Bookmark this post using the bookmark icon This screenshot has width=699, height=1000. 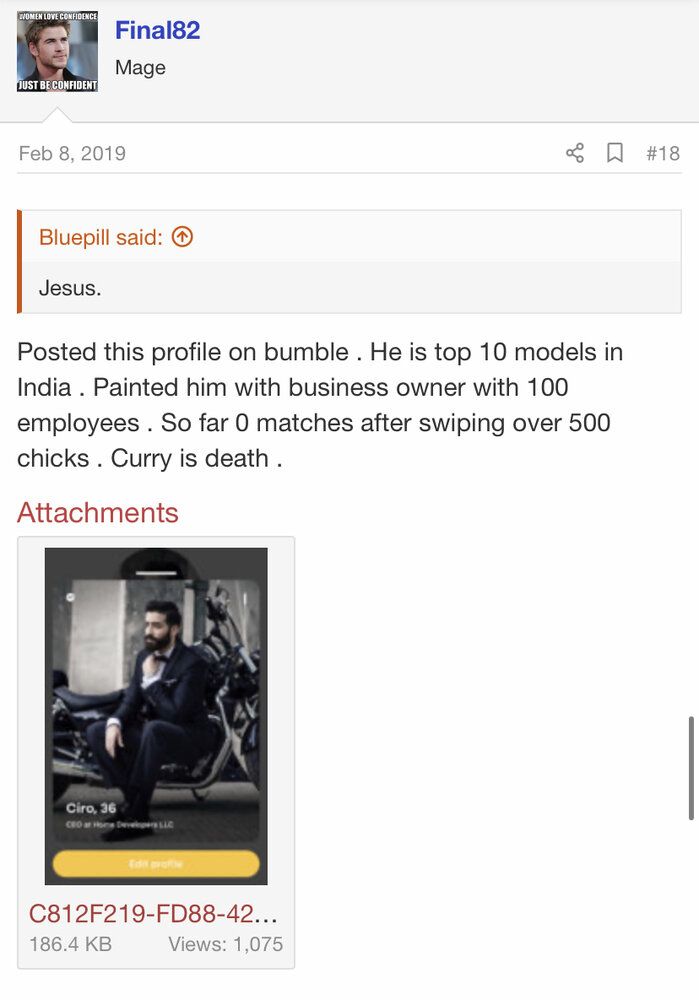click(615, 153)
